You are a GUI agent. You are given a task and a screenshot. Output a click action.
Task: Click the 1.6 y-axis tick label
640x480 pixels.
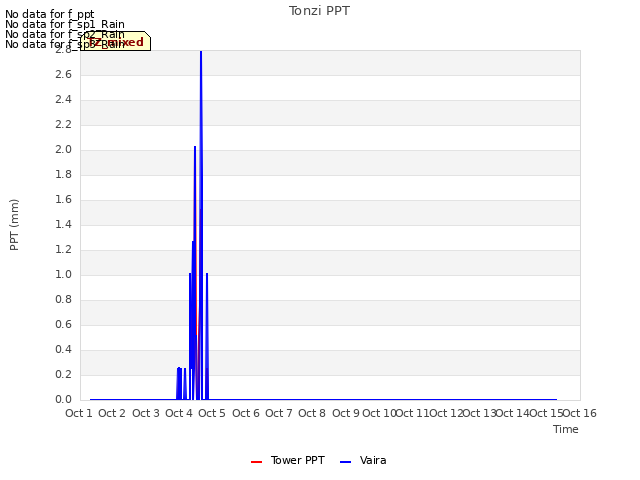(63, 199)
